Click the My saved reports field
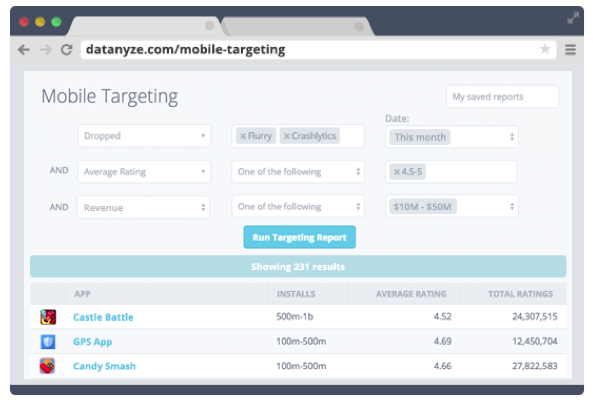 coord(502,97)
